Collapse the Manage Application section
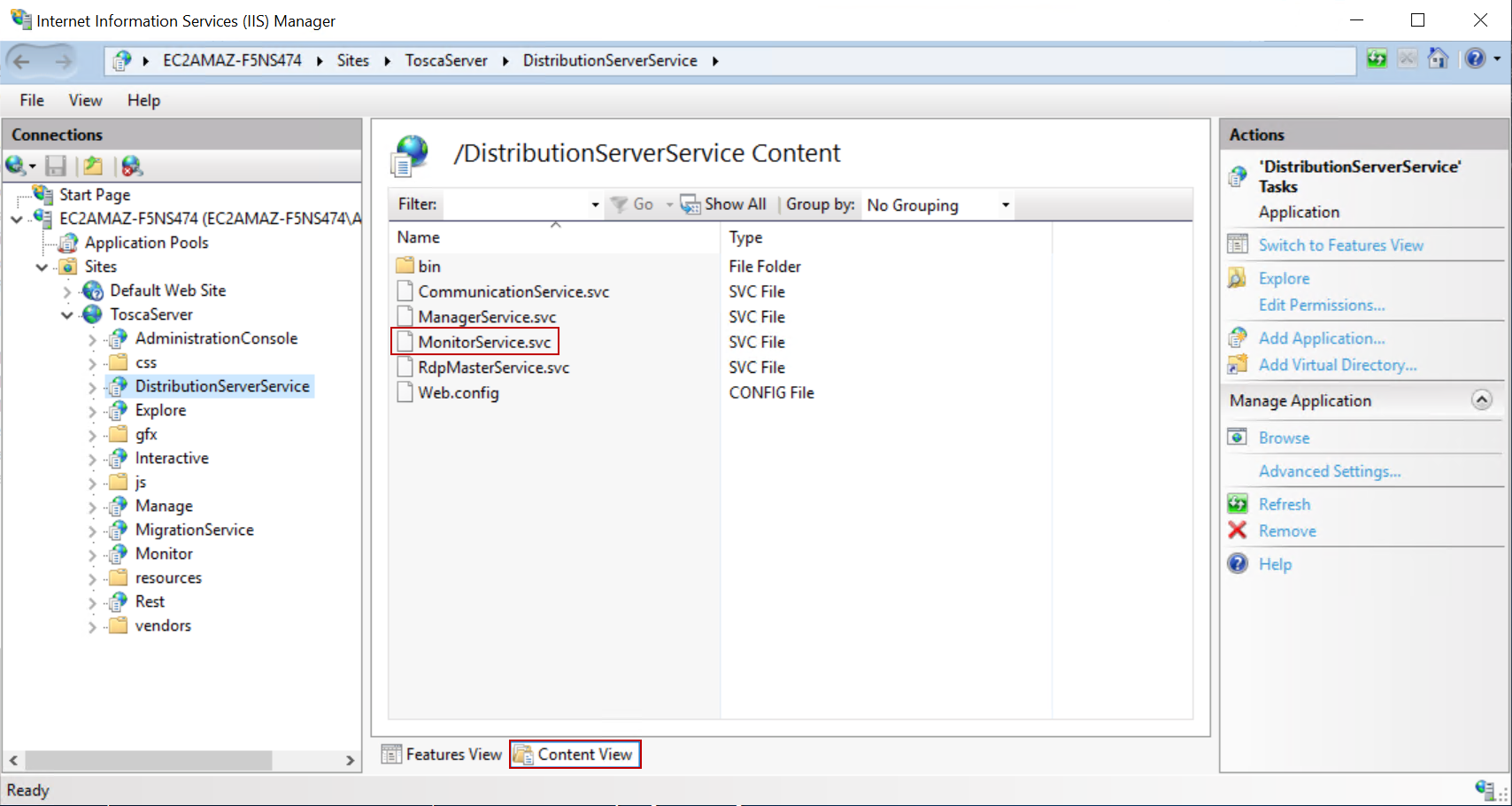The image size is (1512, 806). pyautogui.click(x=1481, y=400)
